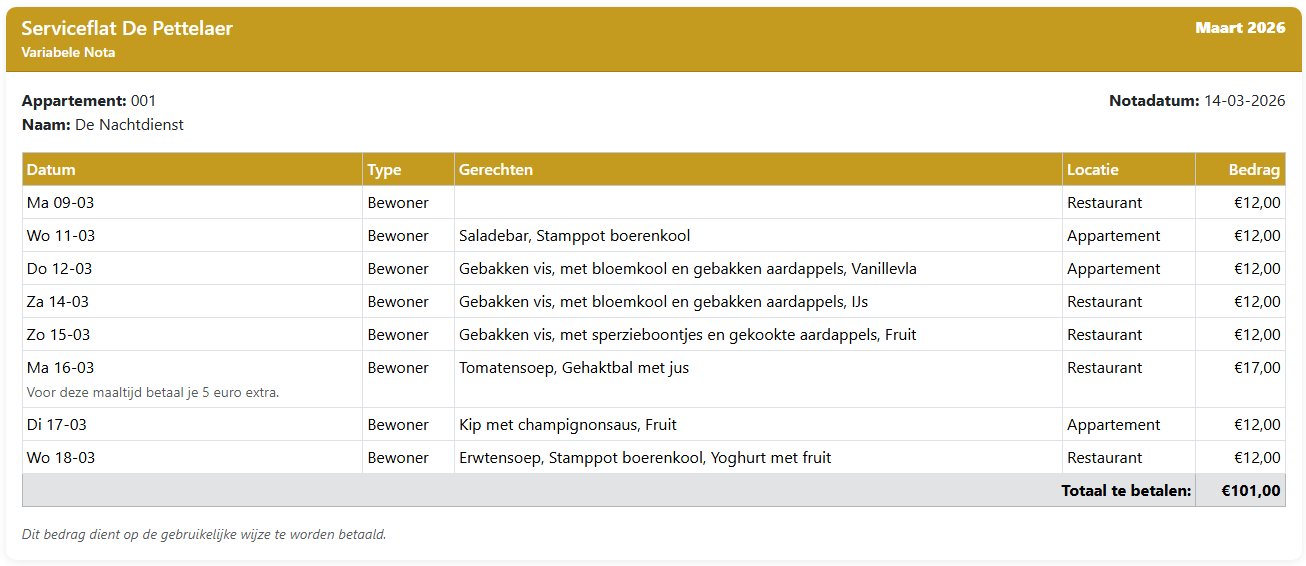Click the Type column header
The width and height of the screenshot is (1306, 566).
pyautogui.click(x=384, y=170)
